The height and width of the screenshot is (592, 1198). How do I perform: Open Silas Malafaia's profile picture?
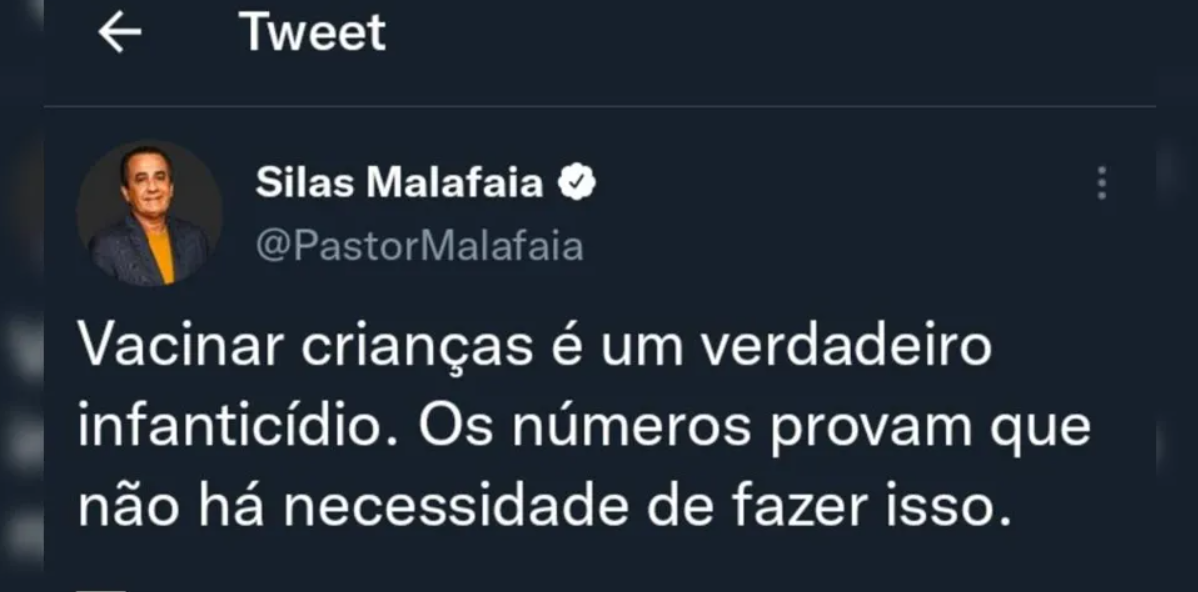click(x=149, y=213)
